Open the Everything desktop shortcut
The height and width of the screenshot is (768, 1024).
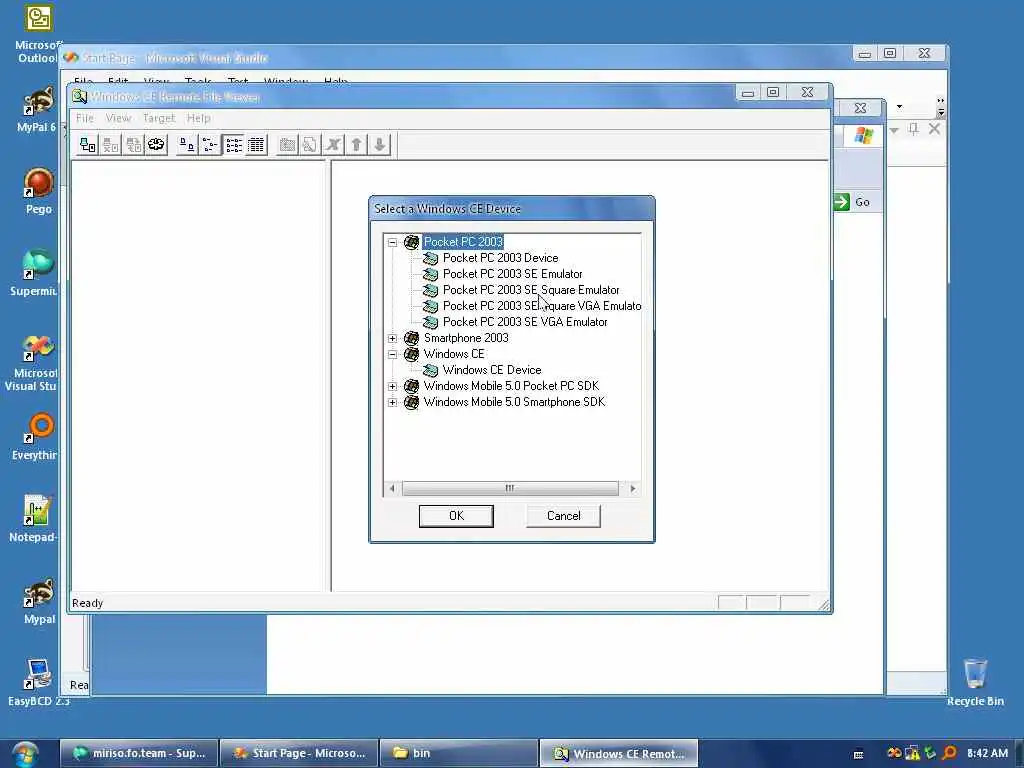(35, 436)
